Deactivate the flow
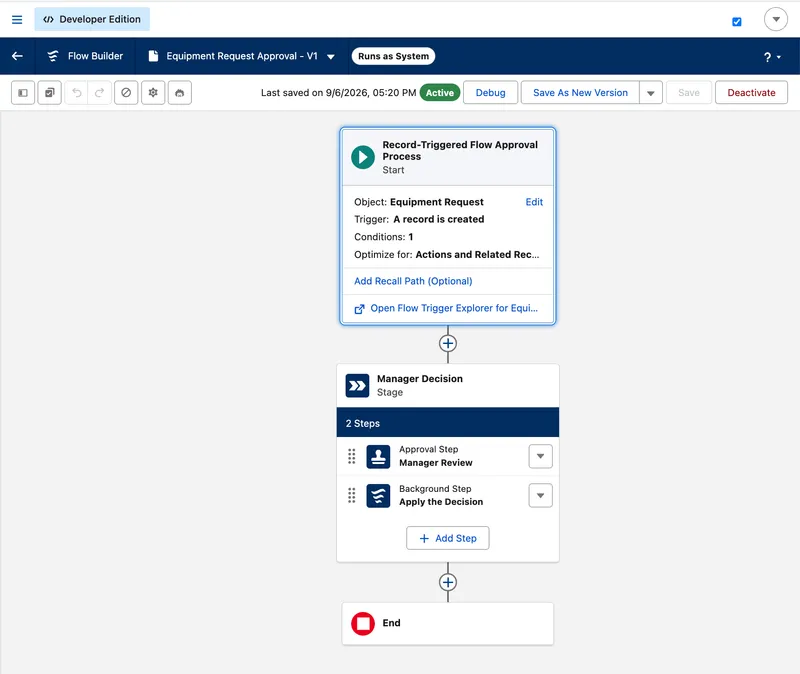Image resolution: width=800 pixels, height=674 pixels. click(x=751, y=93)
